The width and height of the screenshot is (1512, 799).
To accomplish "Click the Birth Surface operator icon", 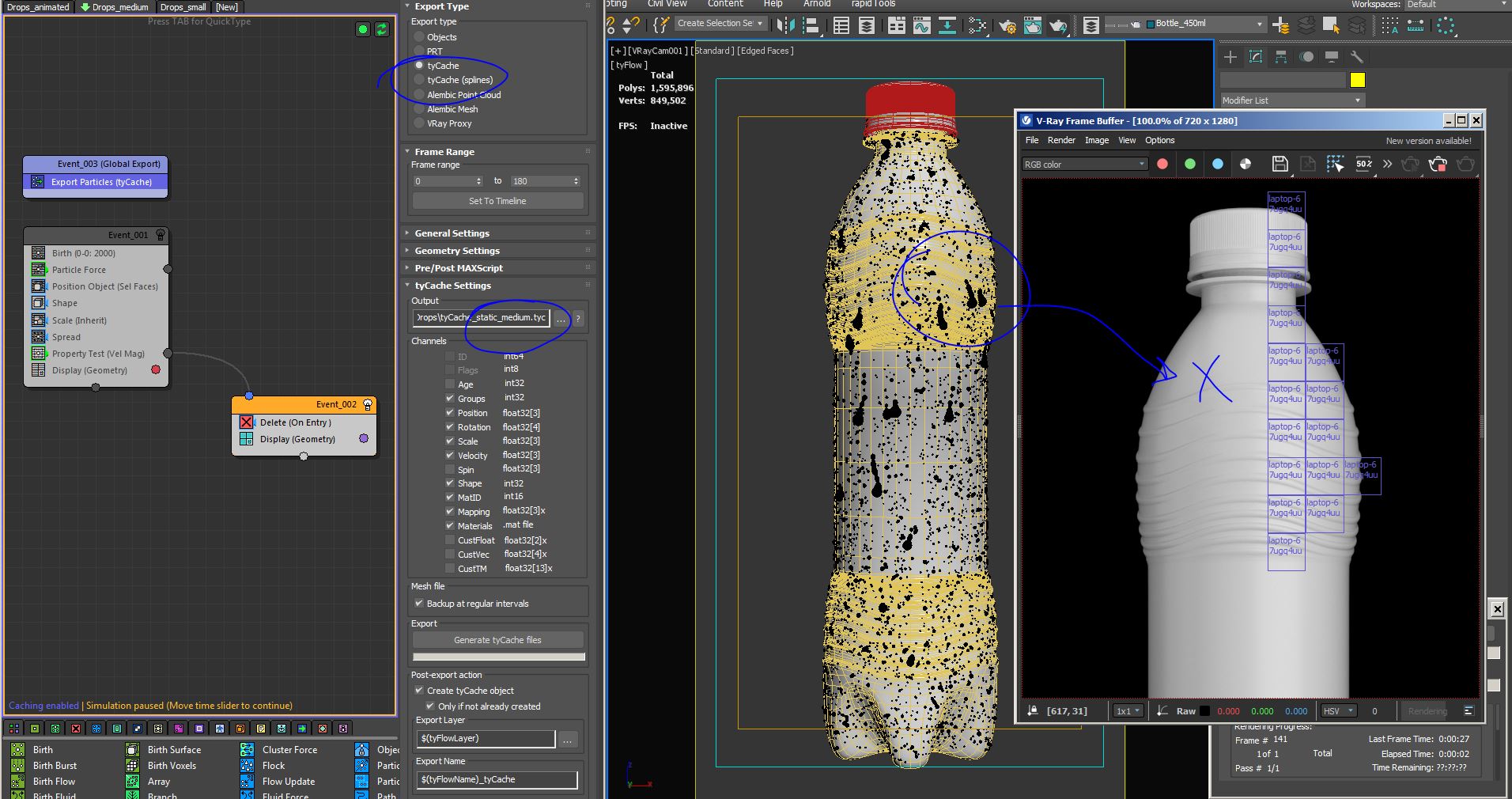I will tap(133, 749).
